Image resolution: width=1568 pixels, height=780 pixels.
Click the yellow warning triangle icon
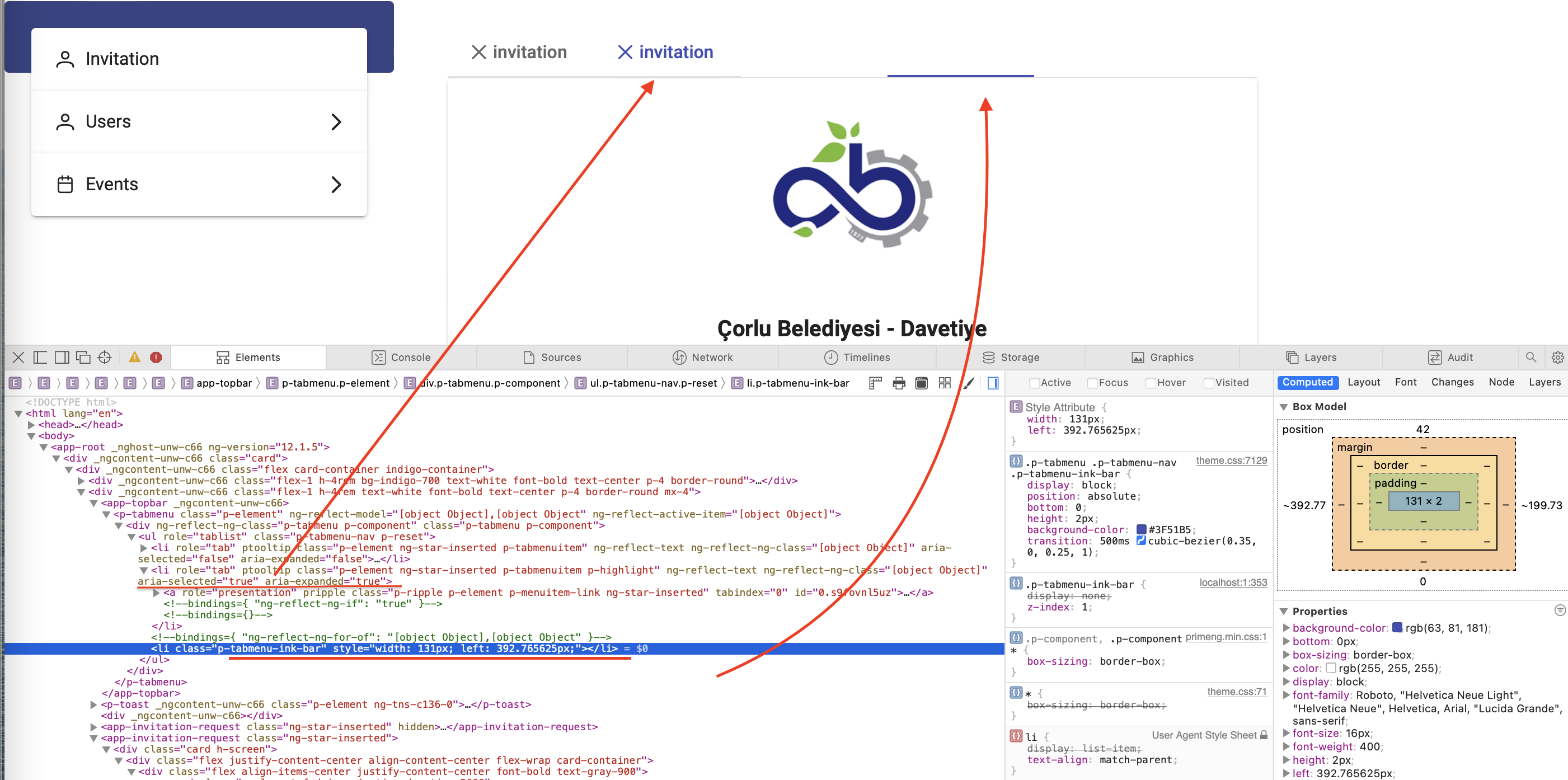[134, 357]
